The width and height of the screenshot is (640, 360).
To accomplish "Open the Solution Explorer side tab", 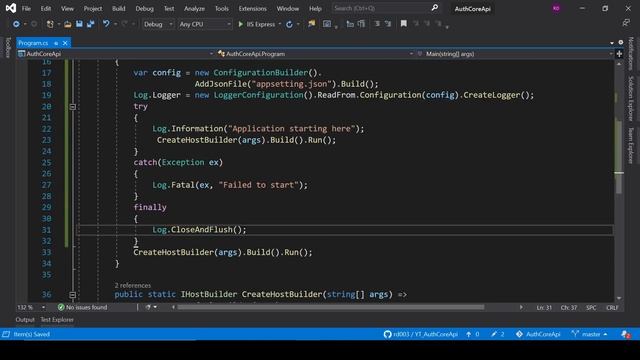I will coord(631,98).
